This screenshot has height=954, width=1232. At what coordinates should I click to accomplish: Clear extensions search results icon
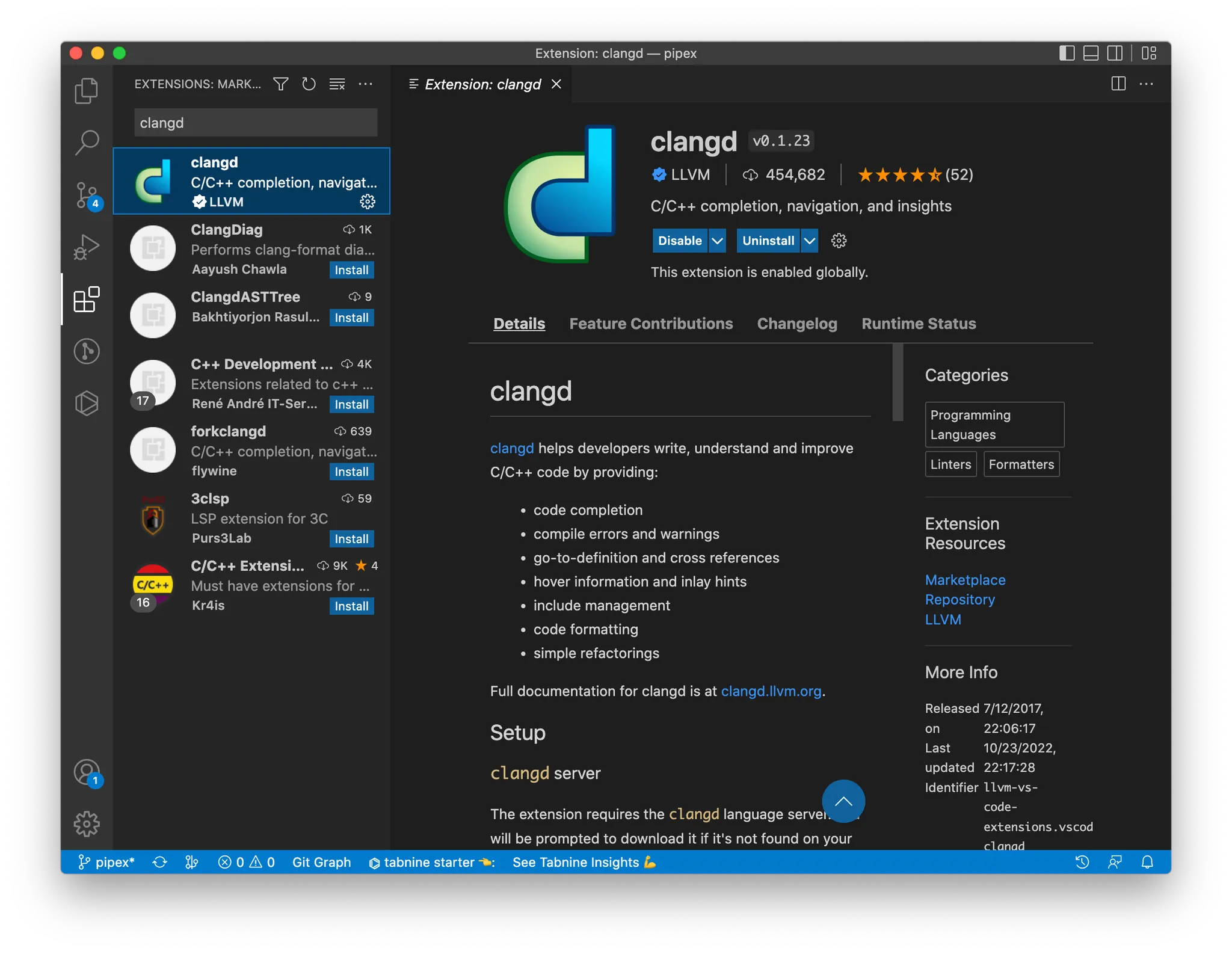pyautogui.click(x=337, y=84)
